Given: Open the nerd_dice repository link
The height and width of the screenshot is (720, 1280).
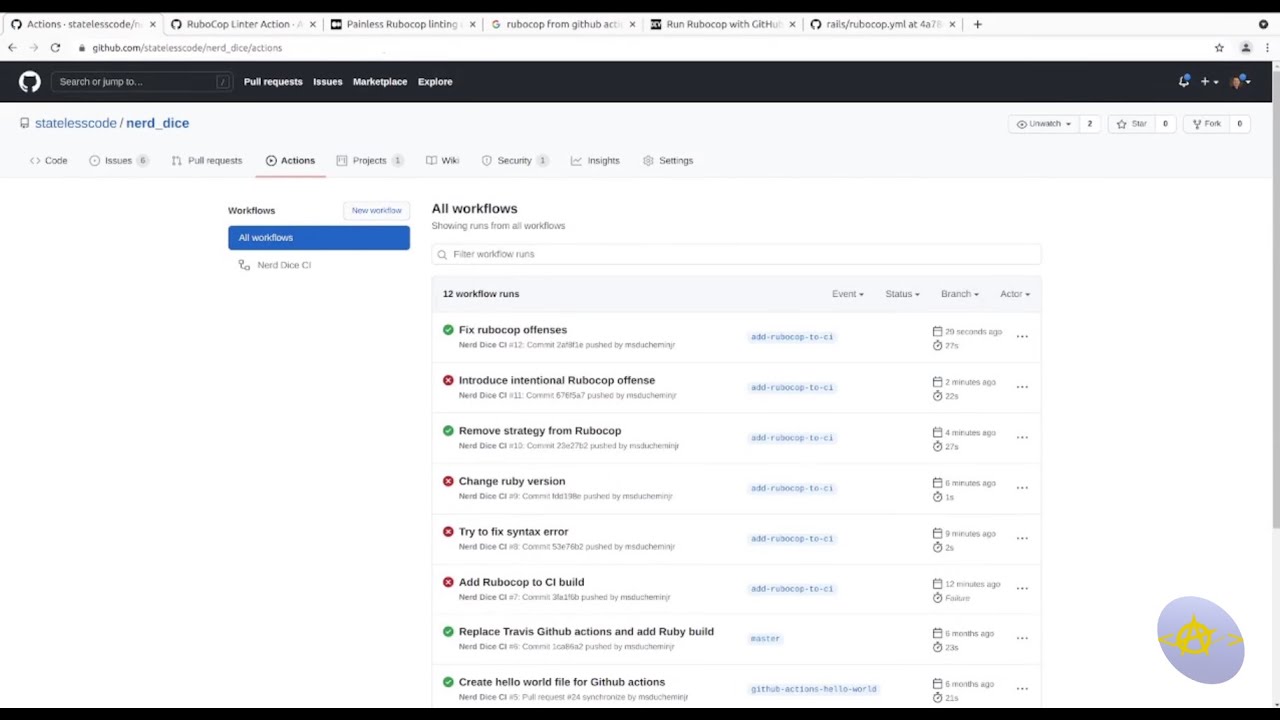Looking at the screenshot, I should [x=157, y=123].
